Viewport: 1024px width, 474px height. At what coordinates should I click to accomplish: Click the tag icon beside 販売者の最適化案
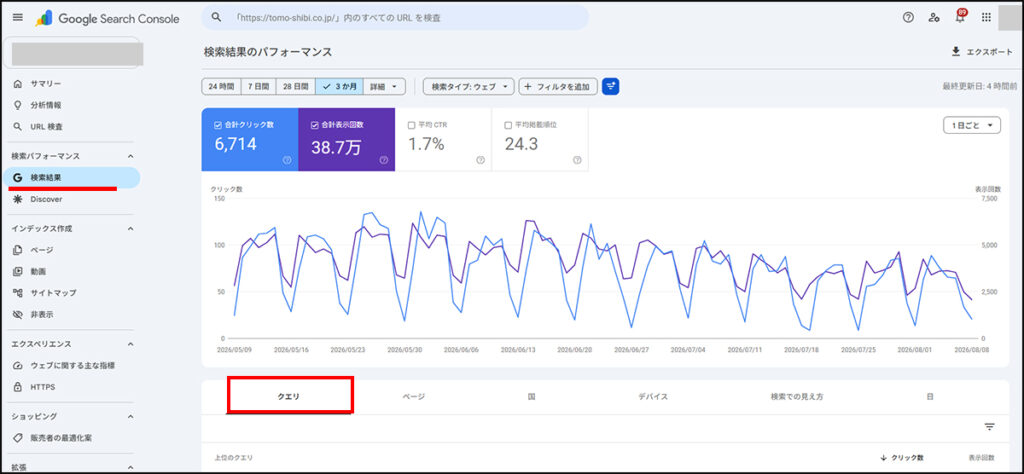[18, 437]
